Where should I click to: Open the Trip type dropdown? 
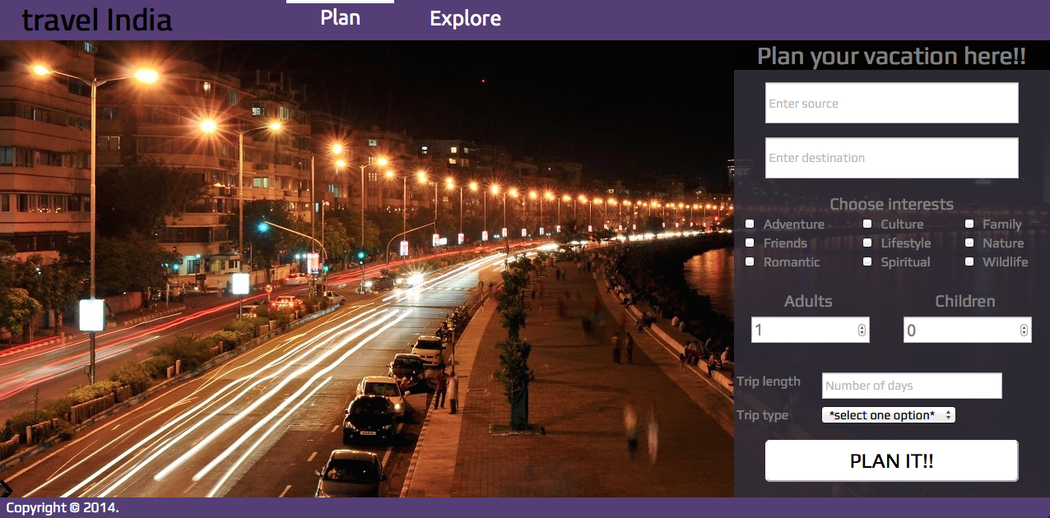tap(888, 415)
